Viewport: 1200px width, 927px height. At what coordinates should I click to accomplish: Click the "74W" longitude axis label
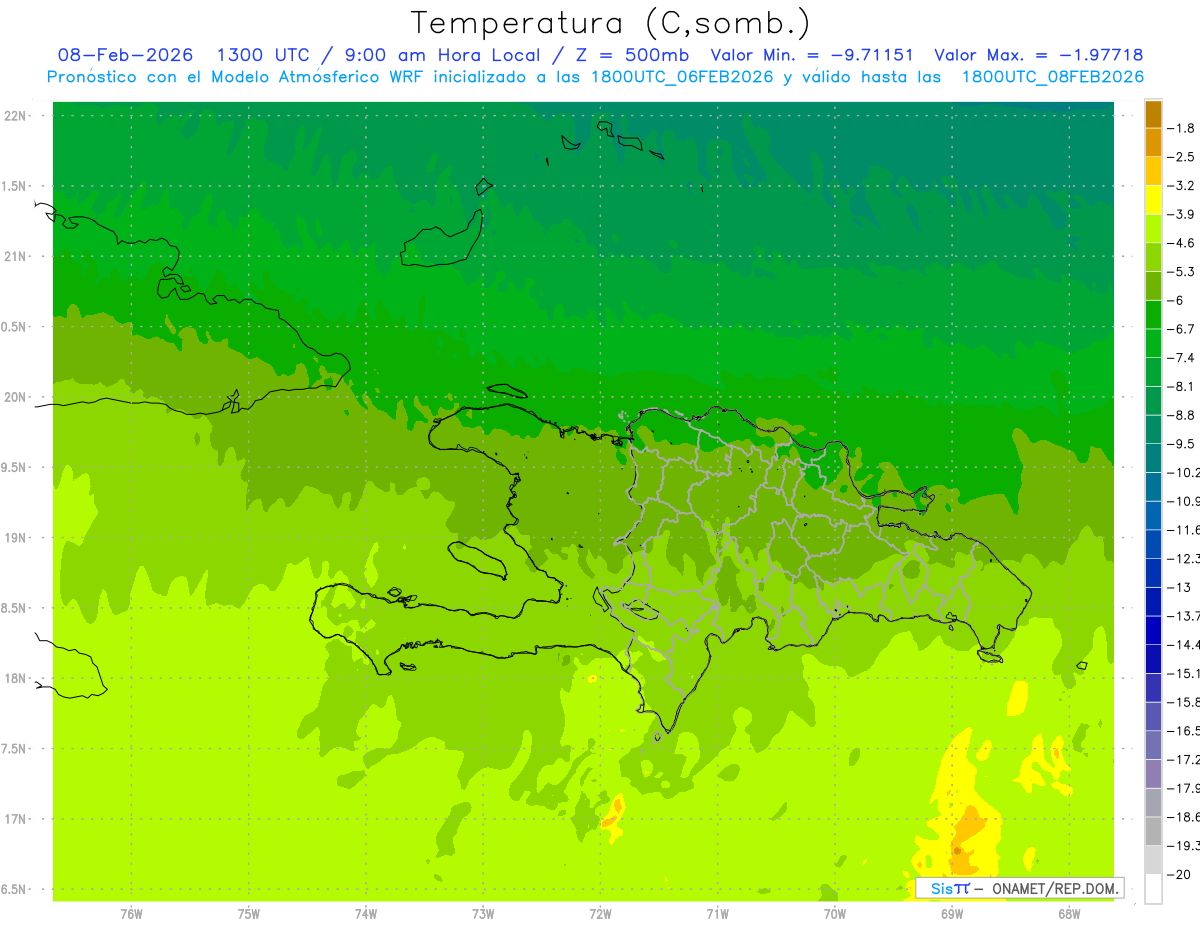(366, 913)
